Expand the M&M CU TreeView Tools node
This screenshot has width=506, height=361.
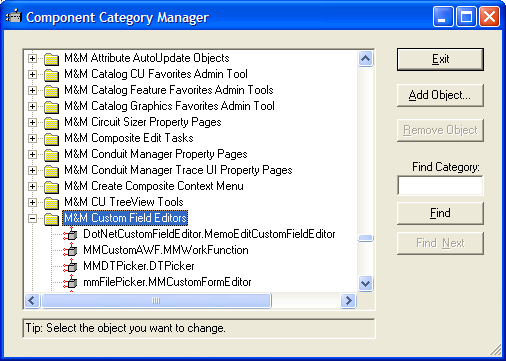pos(32,202)
